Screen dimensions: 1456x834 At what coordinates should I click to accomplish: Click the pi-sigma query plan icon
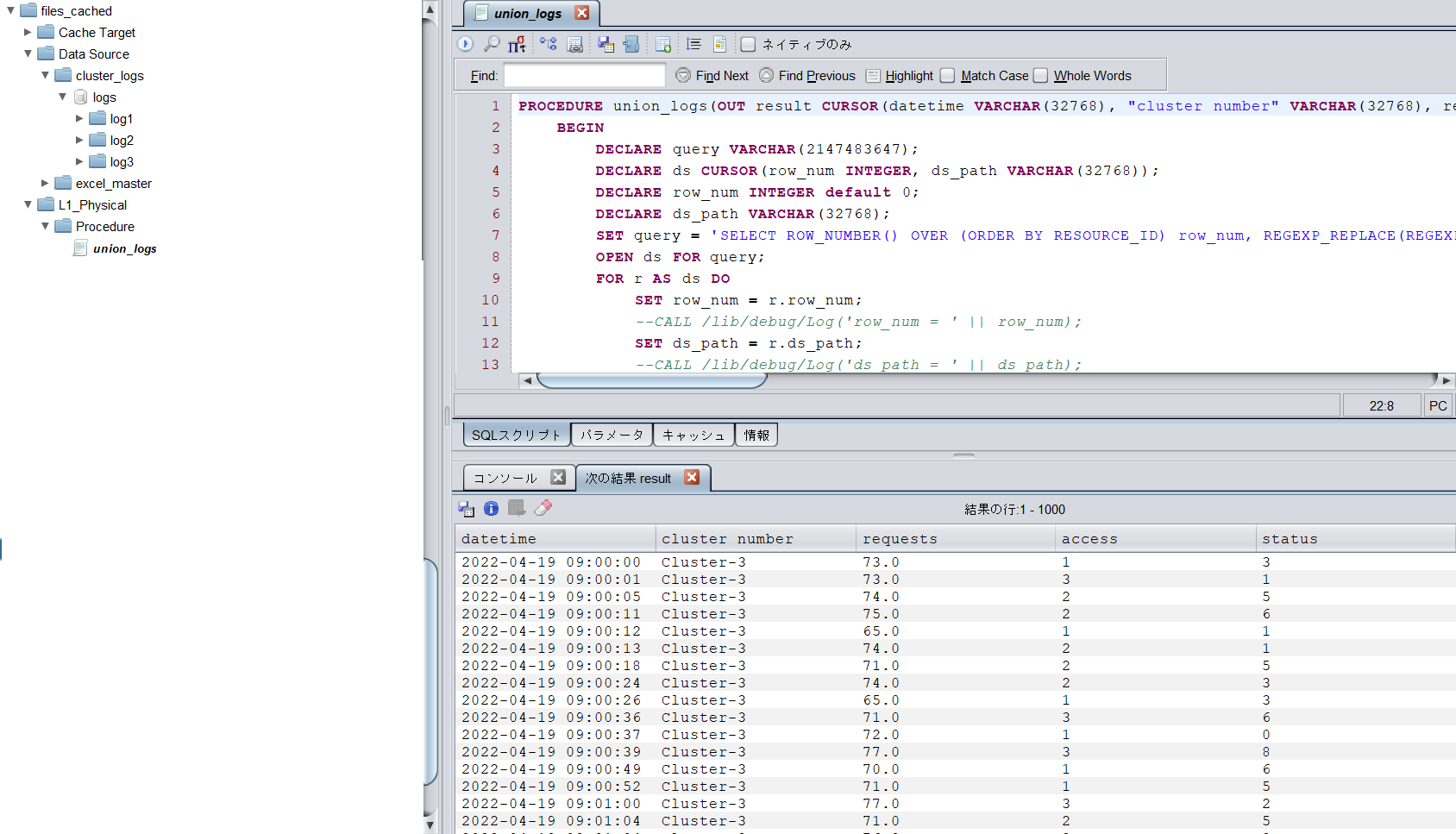point(517,44)
